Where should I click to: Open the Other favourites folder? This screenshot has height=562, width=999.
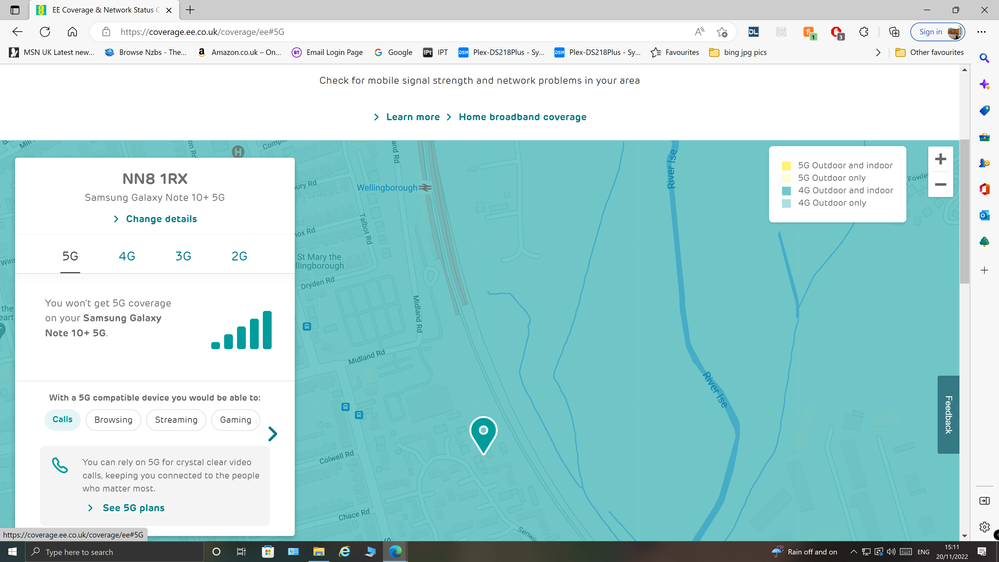[930, 52]
